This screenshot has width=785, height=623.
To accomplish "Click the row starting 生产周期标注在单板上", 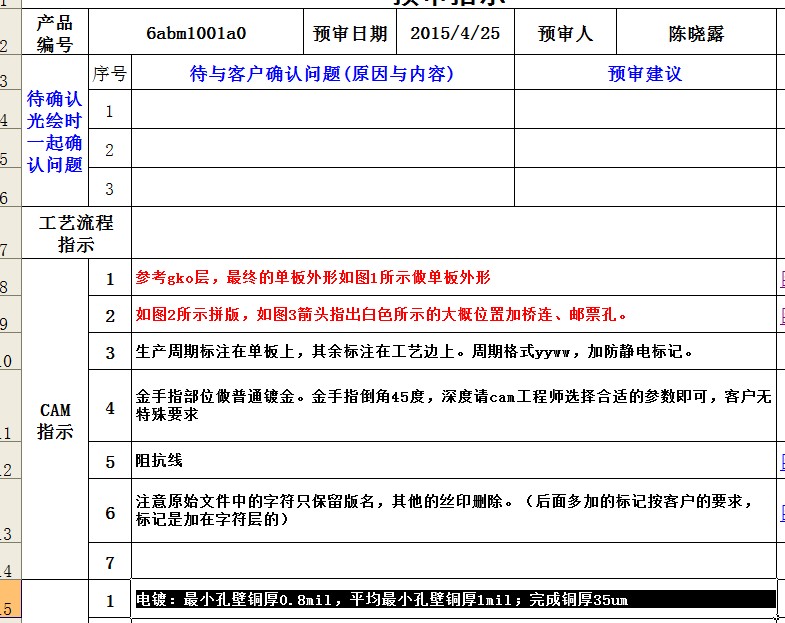I will (x=454, y=351).
